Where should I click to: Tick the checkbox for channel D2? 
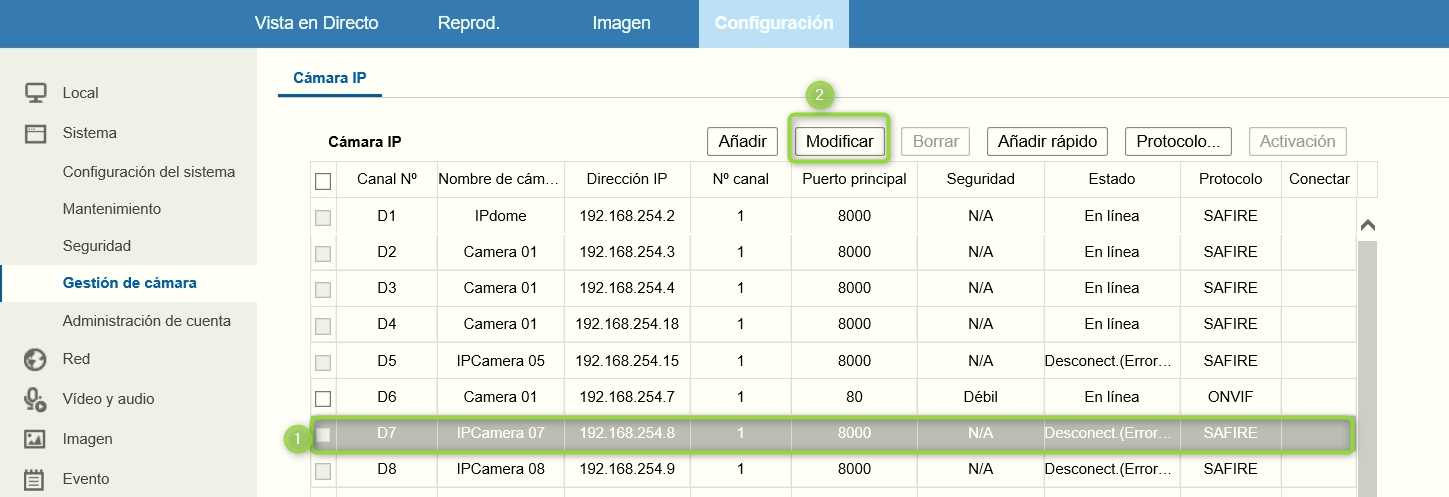323,253
